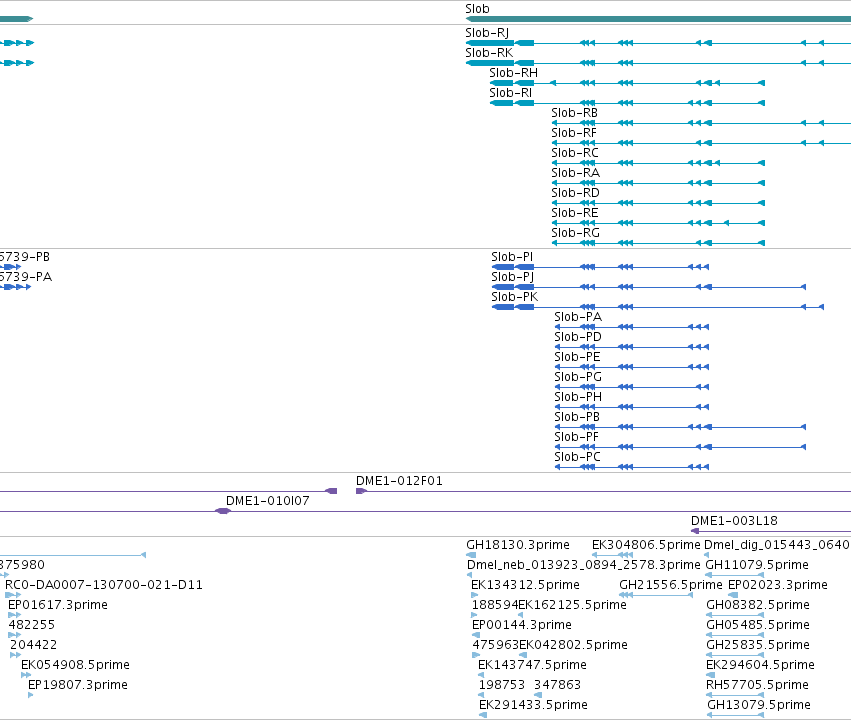Select the Slob-PD protein label
Screen dimensions: 851x720
coord(578,337)
